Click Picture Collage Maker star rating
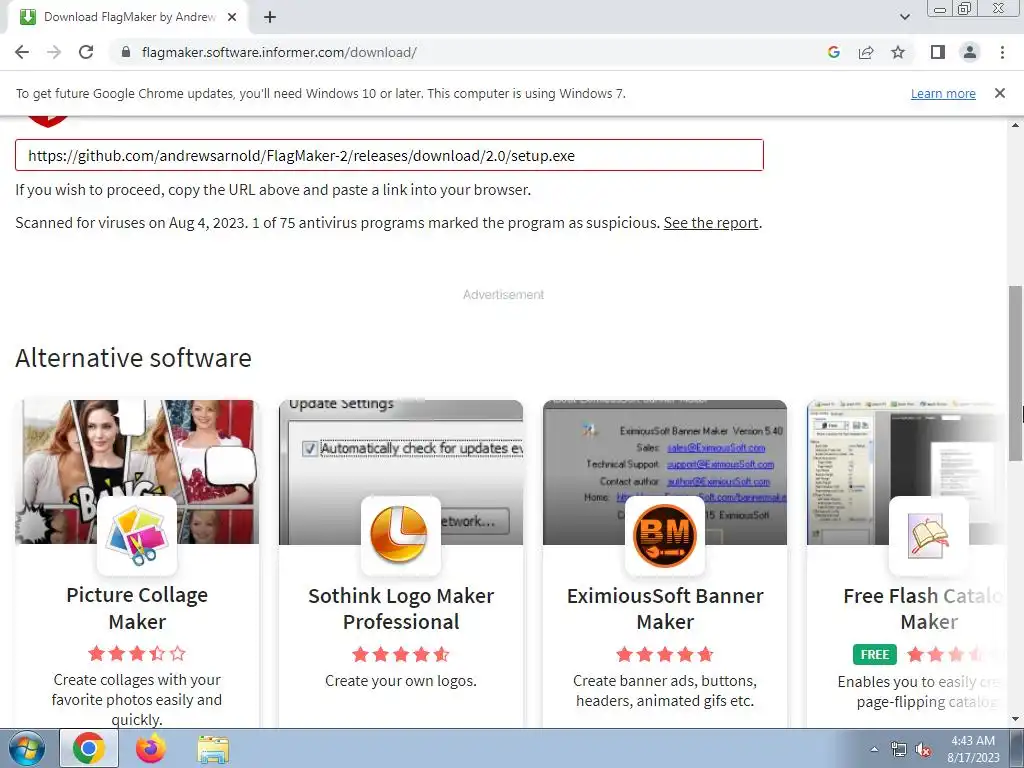 136,653
